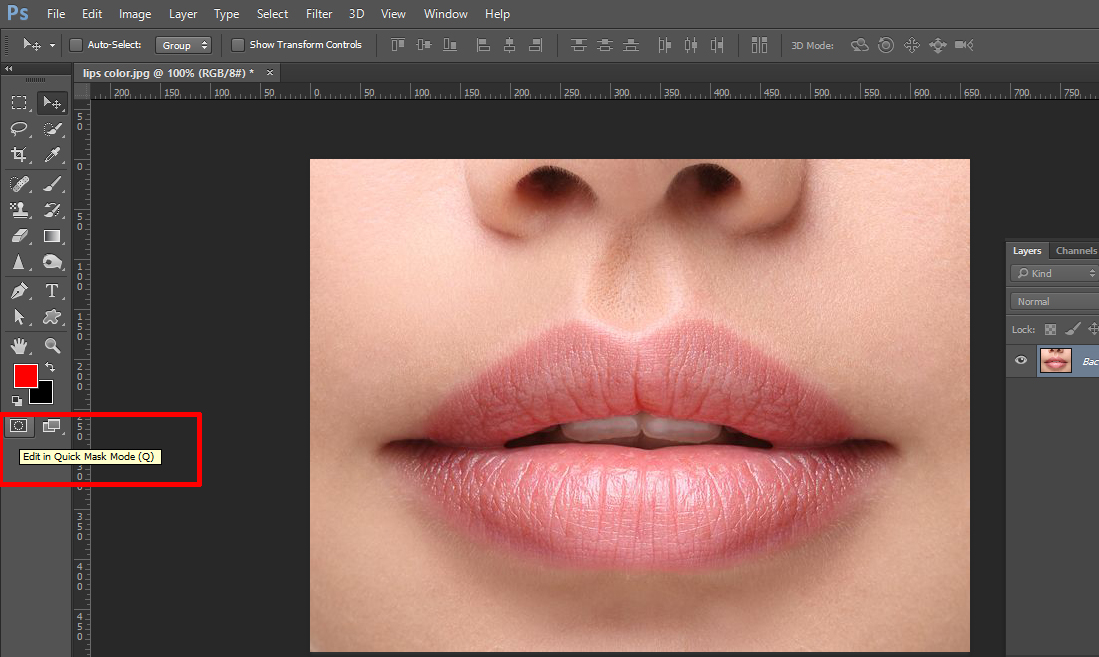Enter Quick Mask Mode
This screenshot has height=657, width=1099.
[x=18, y=426]
